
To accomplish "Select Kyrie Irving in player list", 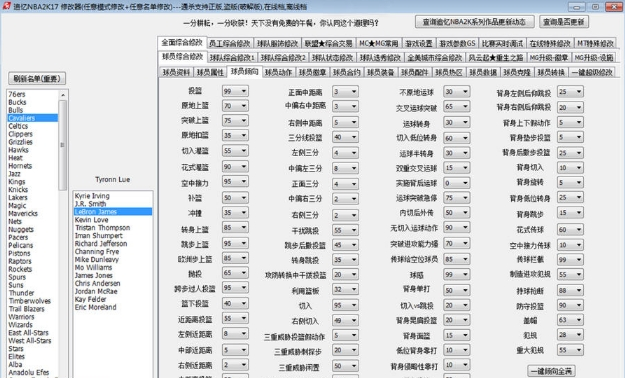I will click(92, 196).
